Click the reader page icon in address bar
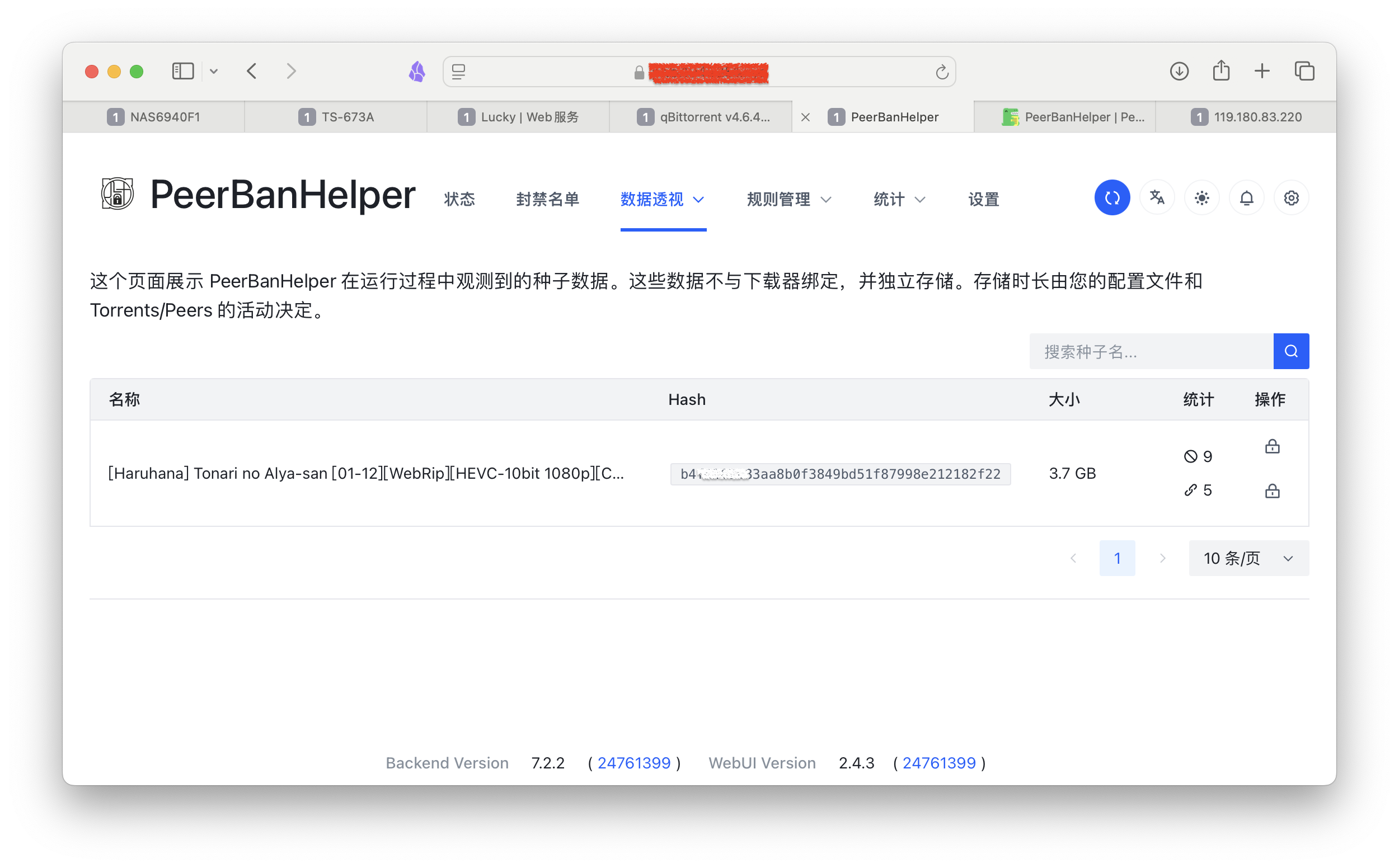This screenshot has height=868, width=1399. pos(458,72)
